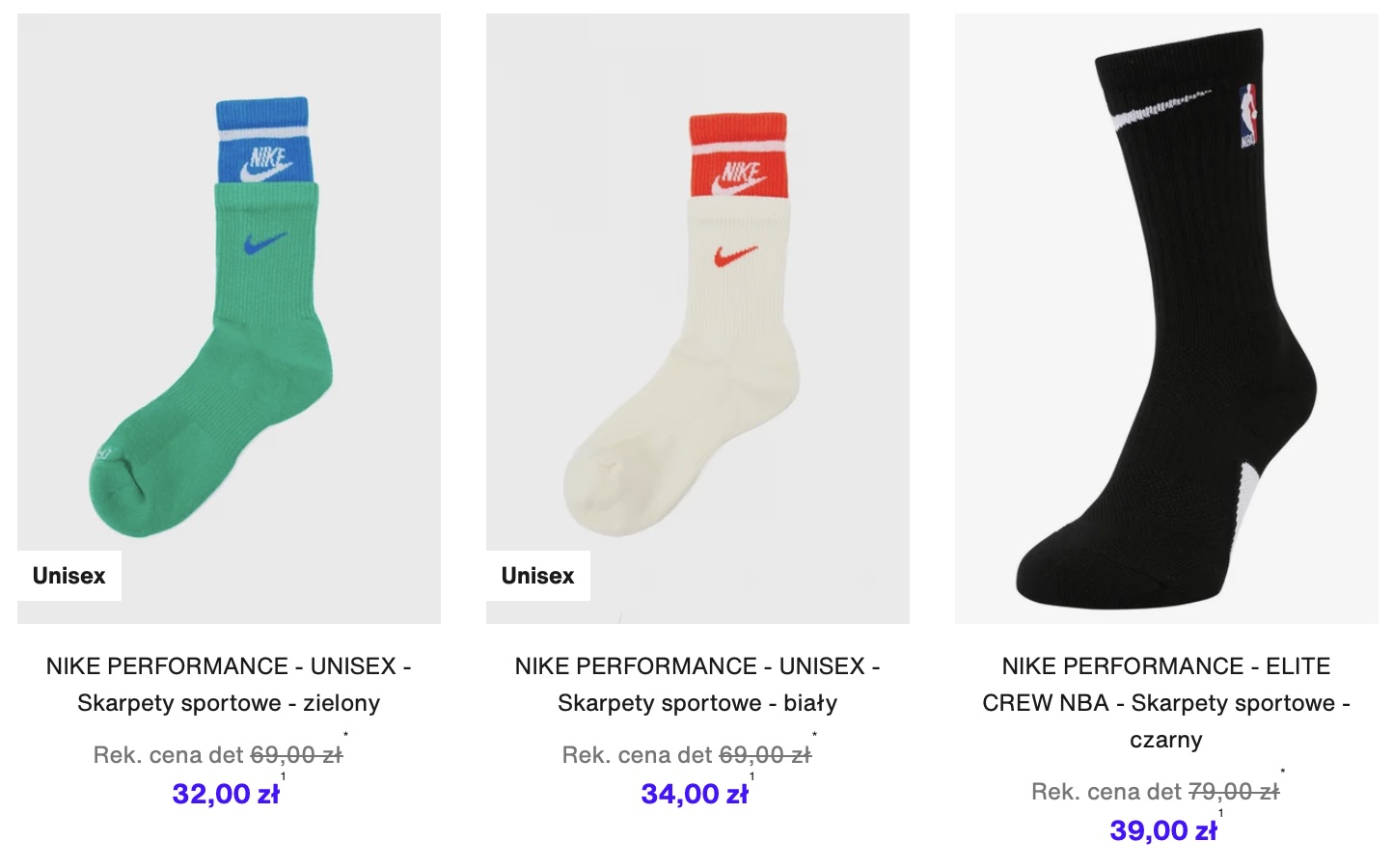The width and height of the screenshot is (1393, 868).
Task: Open the zielony Skarpety sportowe product title
Action: (x=229, y=685)
